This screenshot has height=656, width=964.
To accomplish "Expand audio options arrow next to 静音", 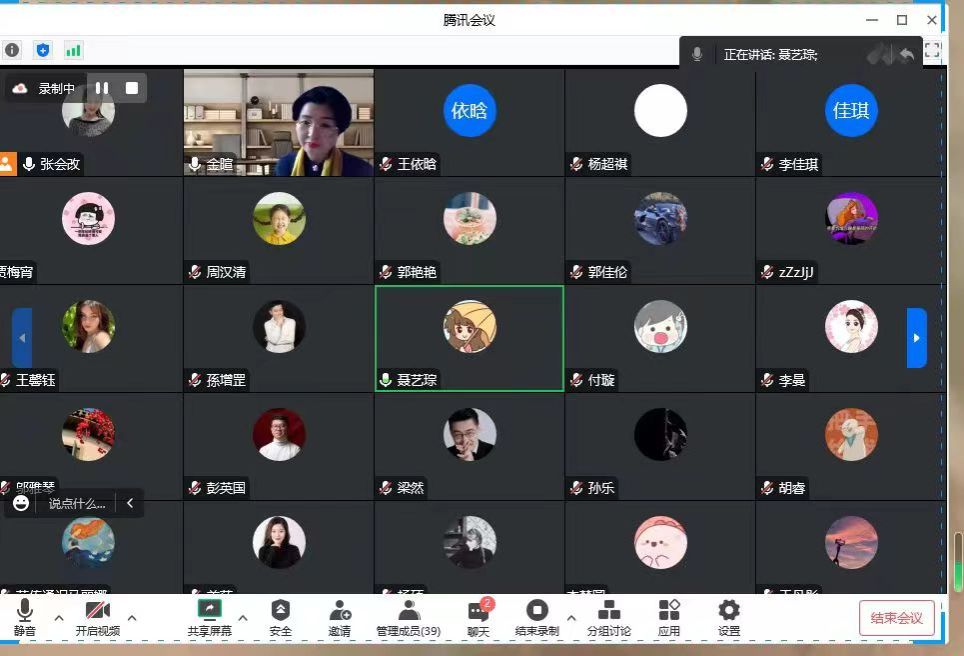I will pyautogui.click(x=58, y=618).
